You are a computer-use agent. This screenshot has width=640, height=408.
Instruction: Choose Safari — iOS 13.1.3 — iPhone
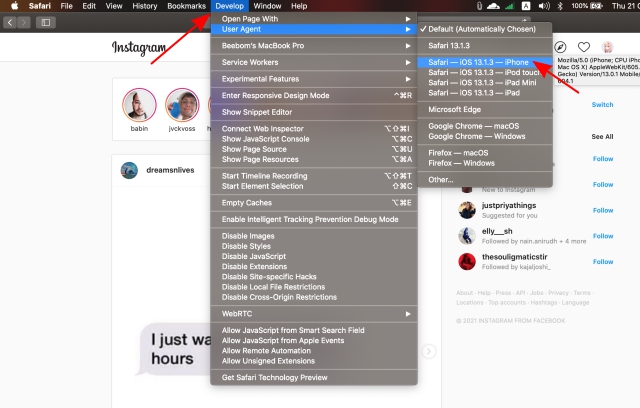click(x=485, y=62)
